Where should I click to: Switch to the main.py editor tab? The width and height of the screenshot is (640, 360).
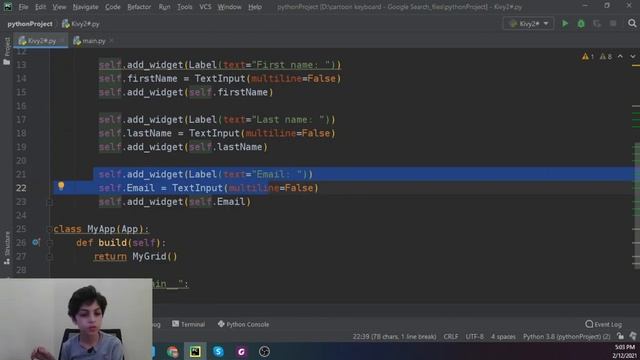pos(90,41)
